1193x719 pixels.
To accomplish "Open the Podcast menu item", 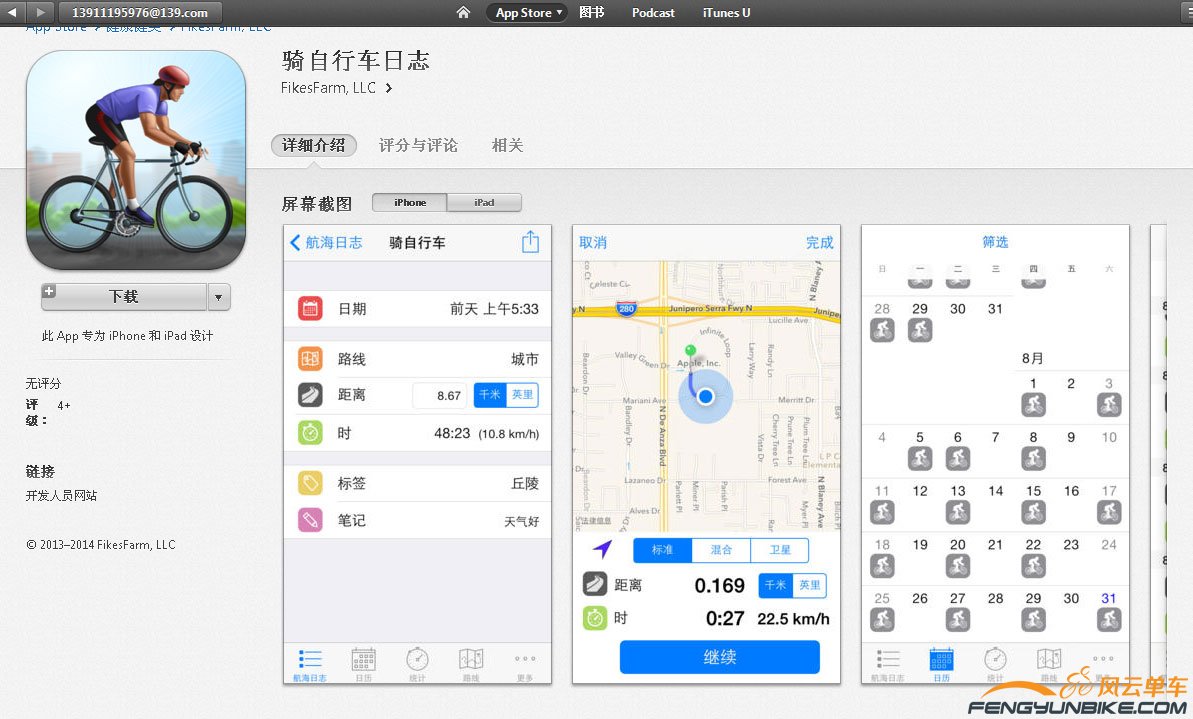I will tap(652, 13).
